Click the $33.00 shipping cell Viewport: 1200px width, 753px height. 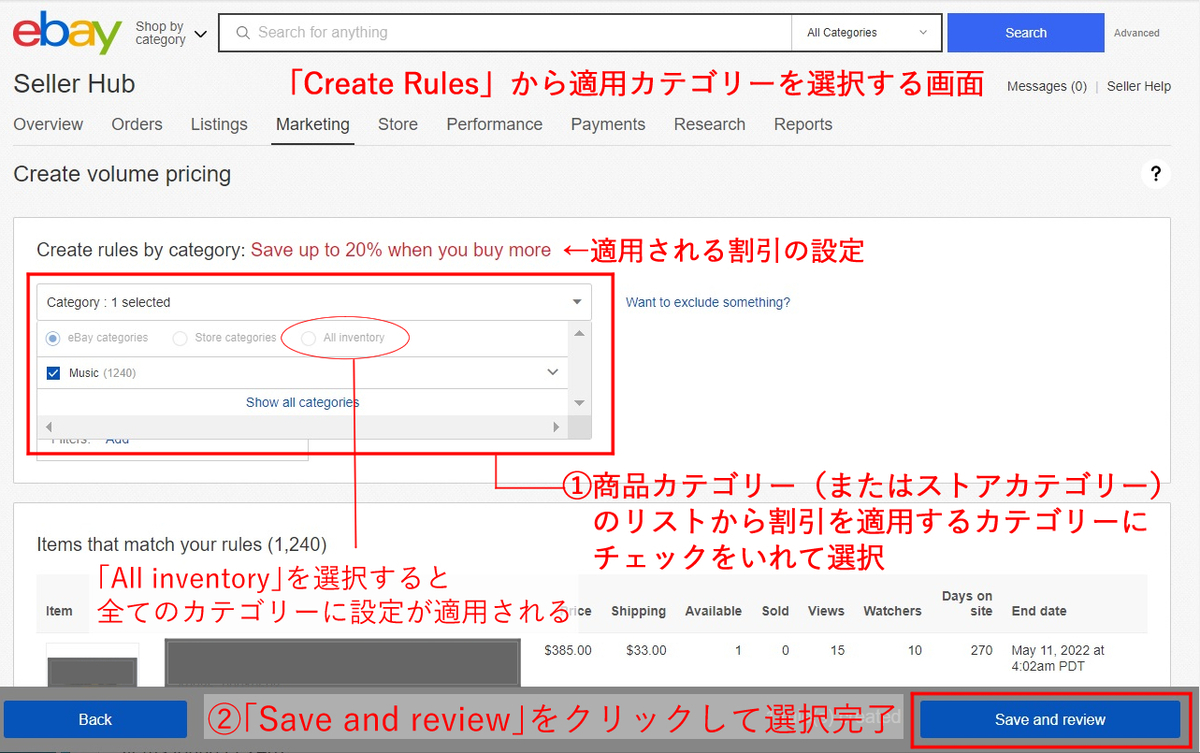(x=646, y=650)
